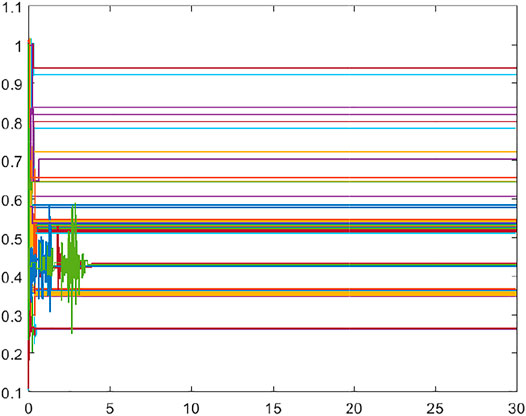Click the x-axis label 15
526x416 pixels.
tap(273, 409)
